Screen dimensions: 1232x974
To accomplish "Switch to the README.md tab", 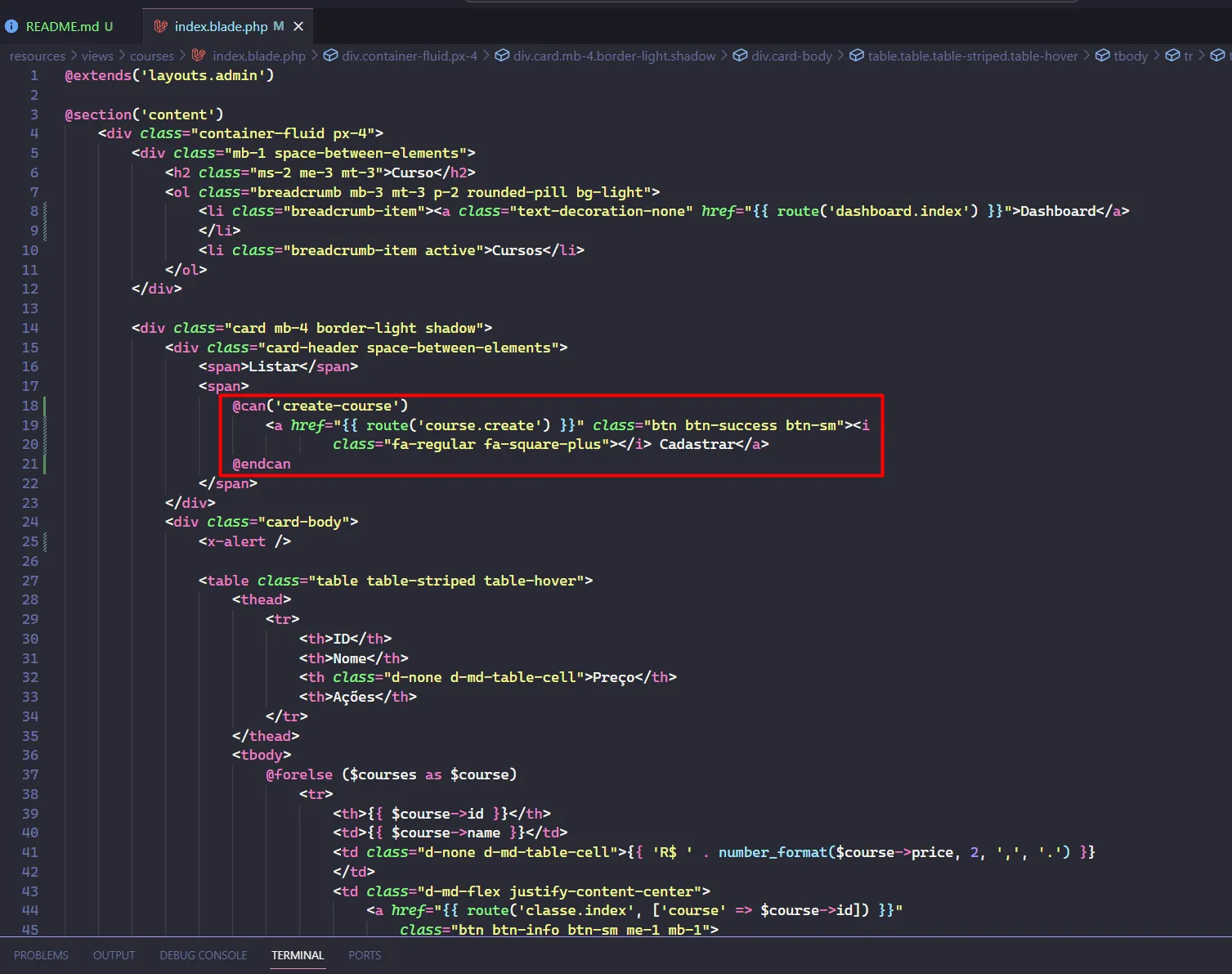I will pos(62,26).
